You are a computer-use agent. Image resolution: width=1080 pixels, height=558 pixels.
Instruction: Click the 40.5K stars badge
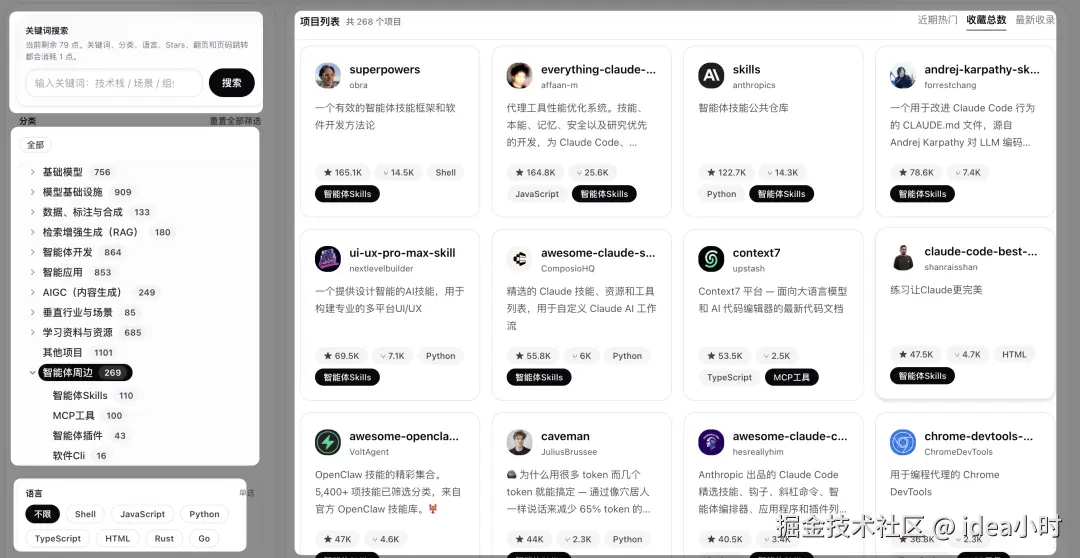(725, 539)
